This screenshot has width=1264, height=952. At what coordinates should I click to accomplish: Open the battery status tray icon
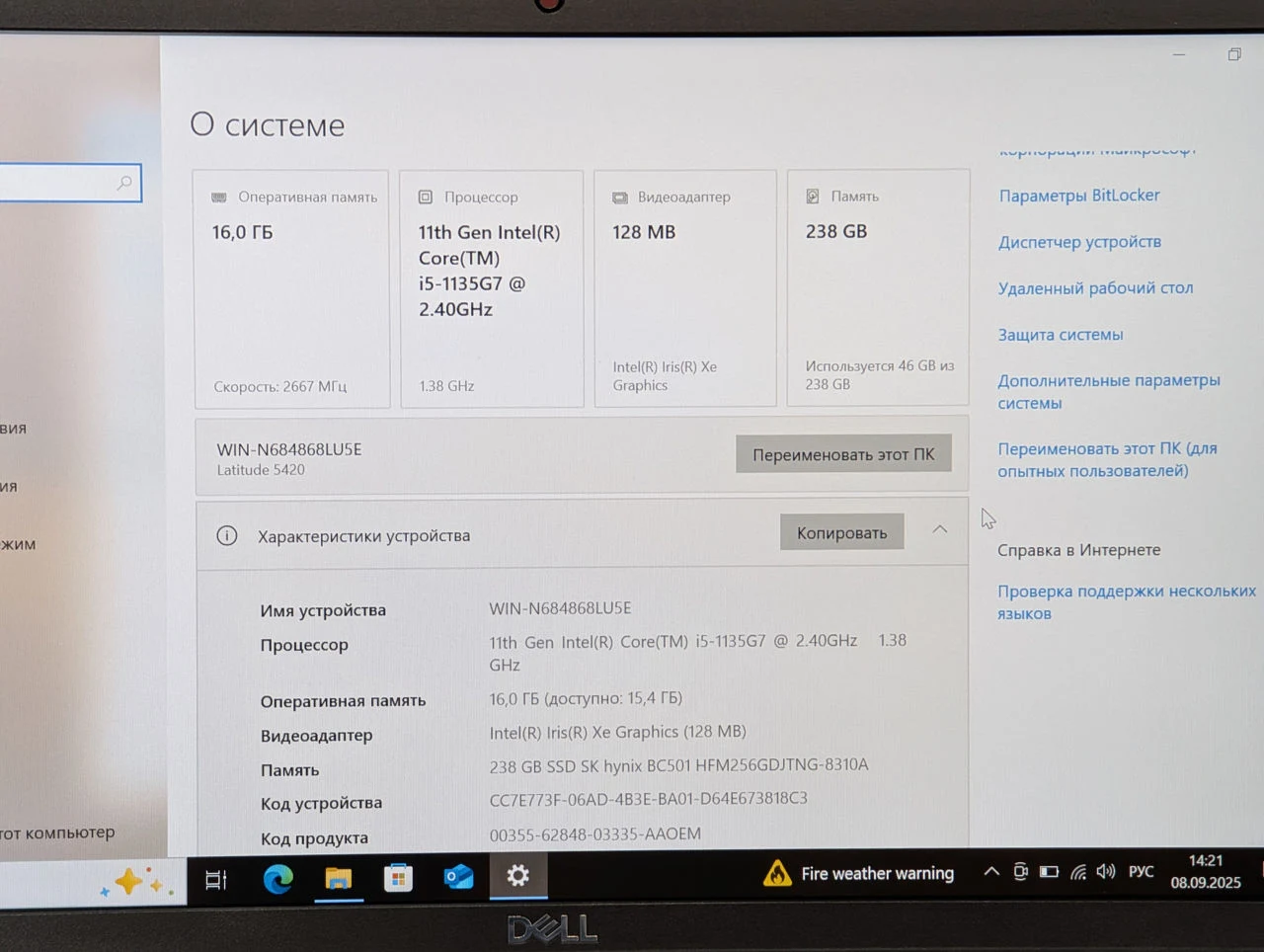coord(1049,872)
